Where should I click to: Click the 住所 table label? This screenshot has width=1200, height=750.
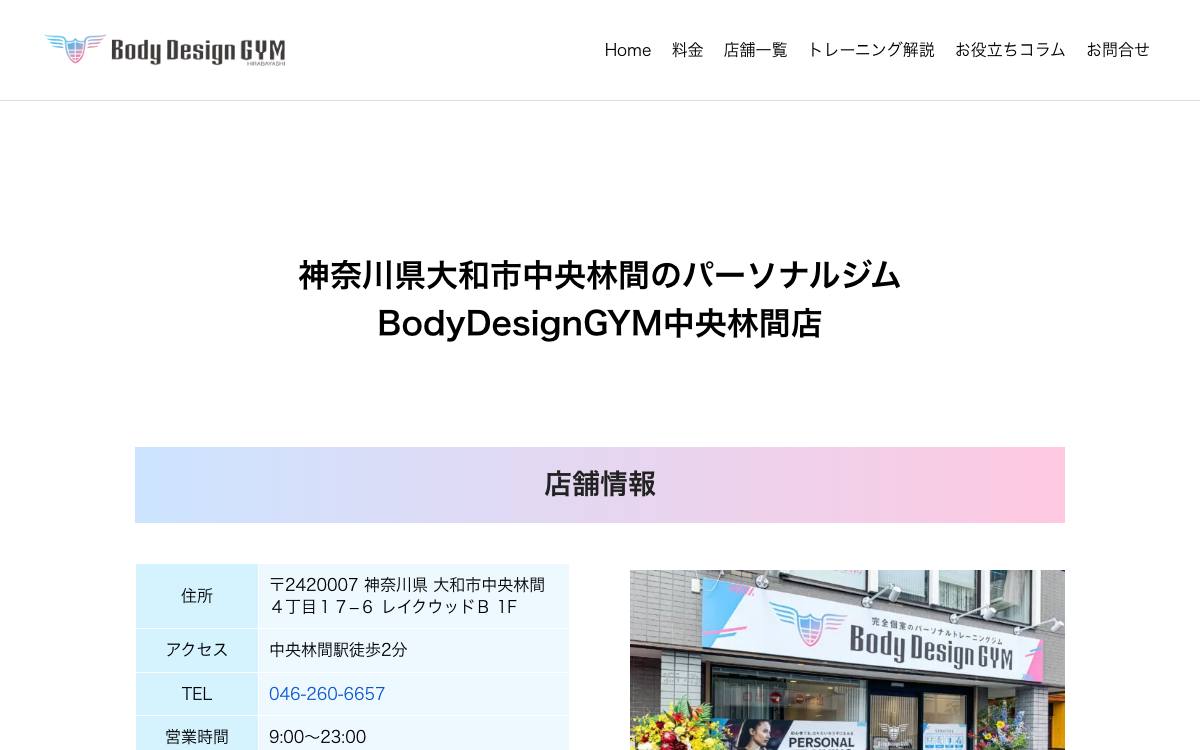pyautogui.click(x=197, y=596)
